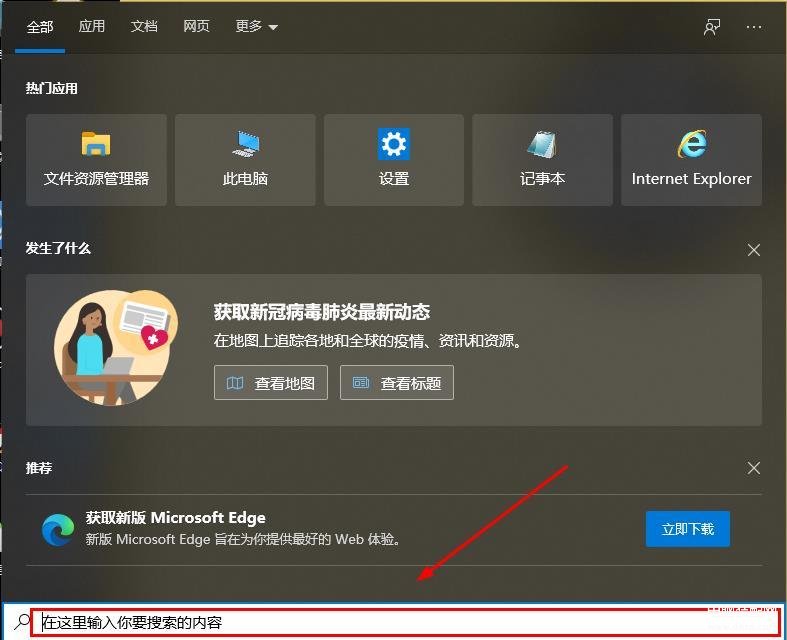Viewport: 787px width, 640px height.
Task: Click the 立即下载 download button
Action: point(688,529)
